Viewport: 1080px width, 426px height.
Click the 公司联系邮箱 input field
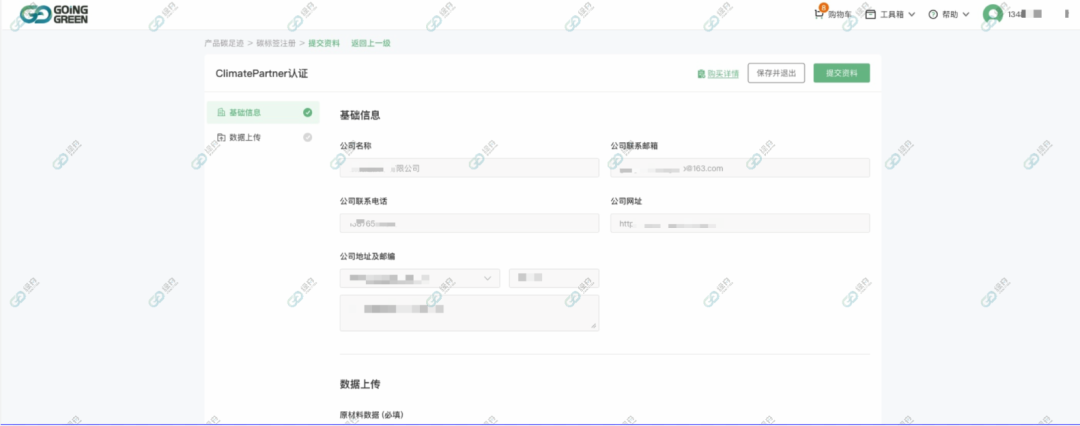[x=740, y=168]
